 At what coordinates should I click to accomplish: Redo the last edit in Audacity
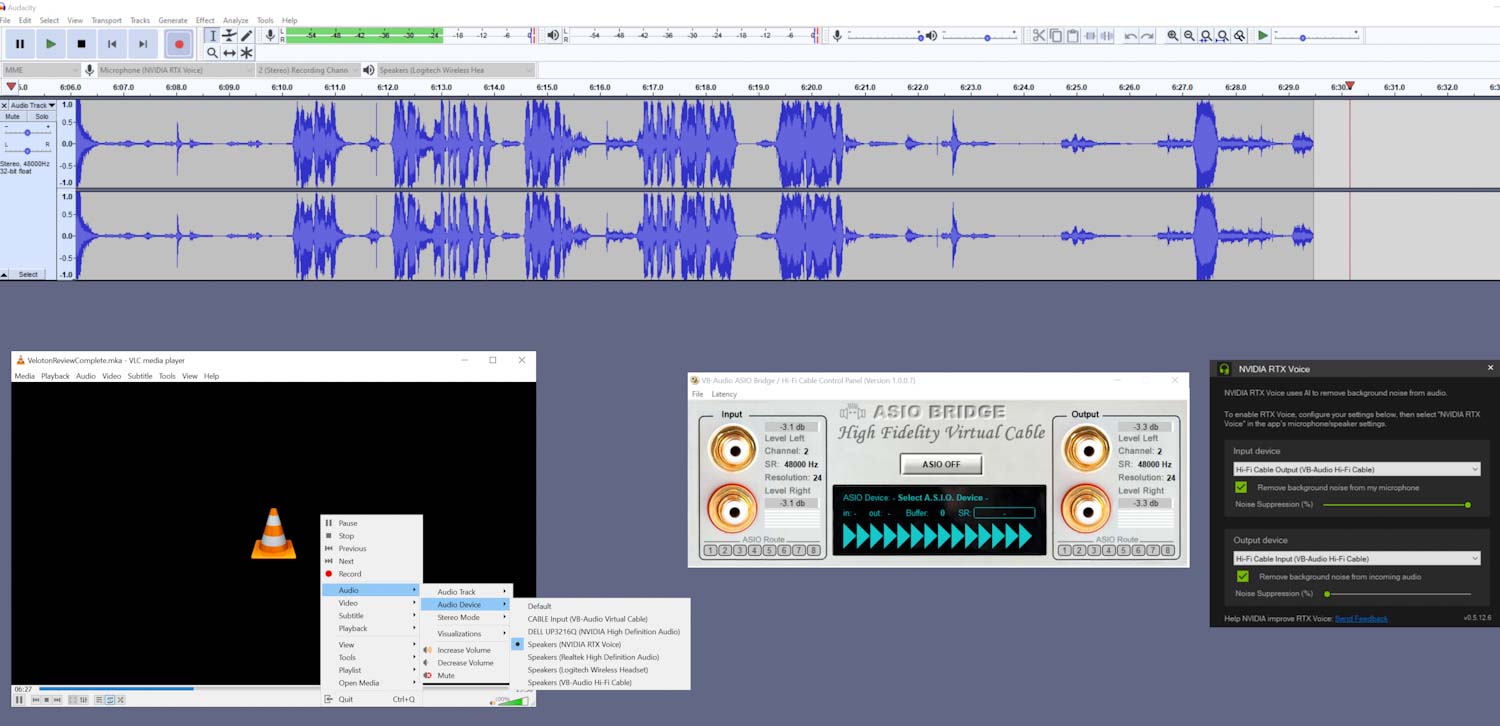point(1147,36)
